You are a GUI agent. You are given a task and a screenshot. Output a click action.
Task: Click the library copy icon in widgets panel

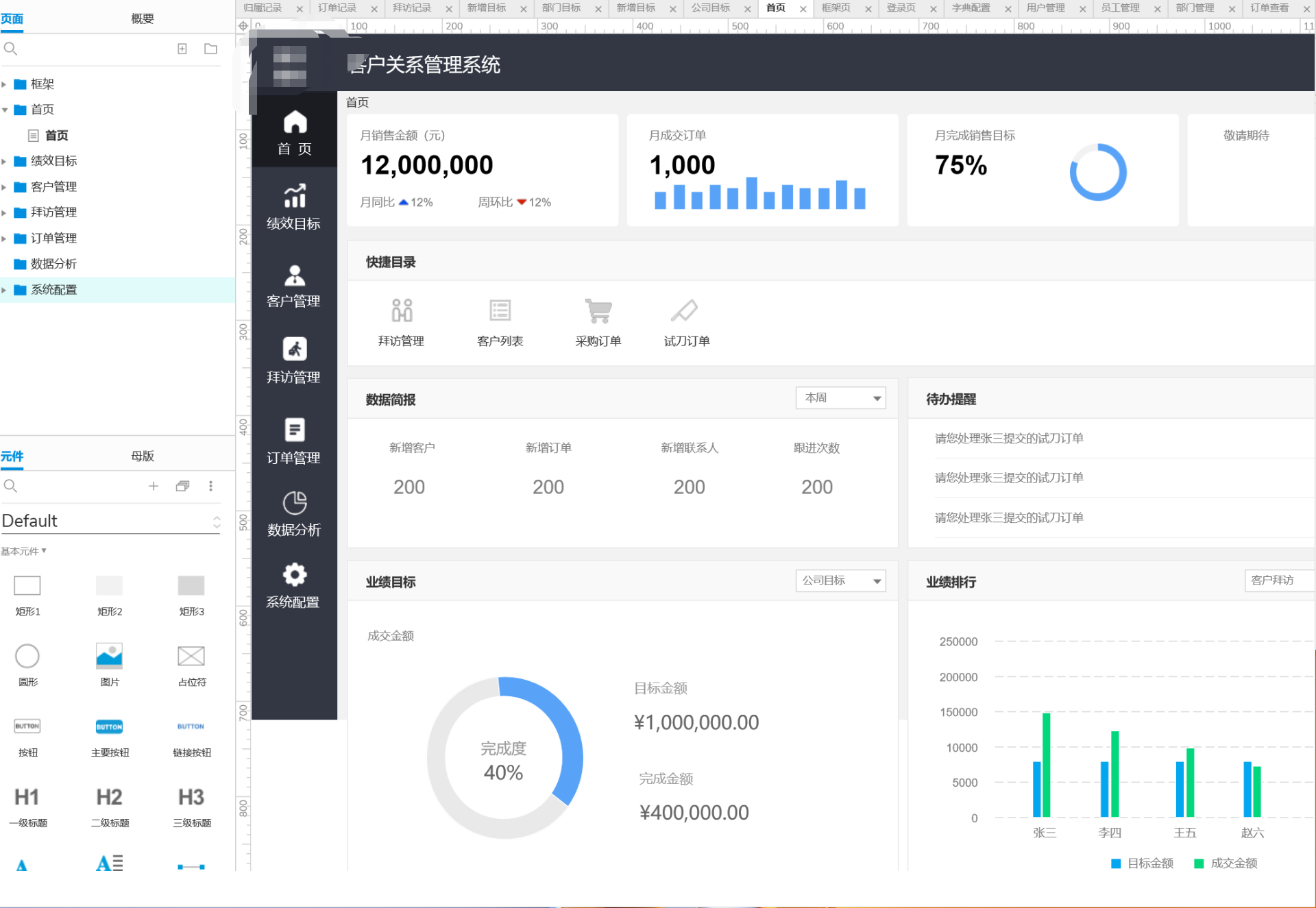(182, 486)
